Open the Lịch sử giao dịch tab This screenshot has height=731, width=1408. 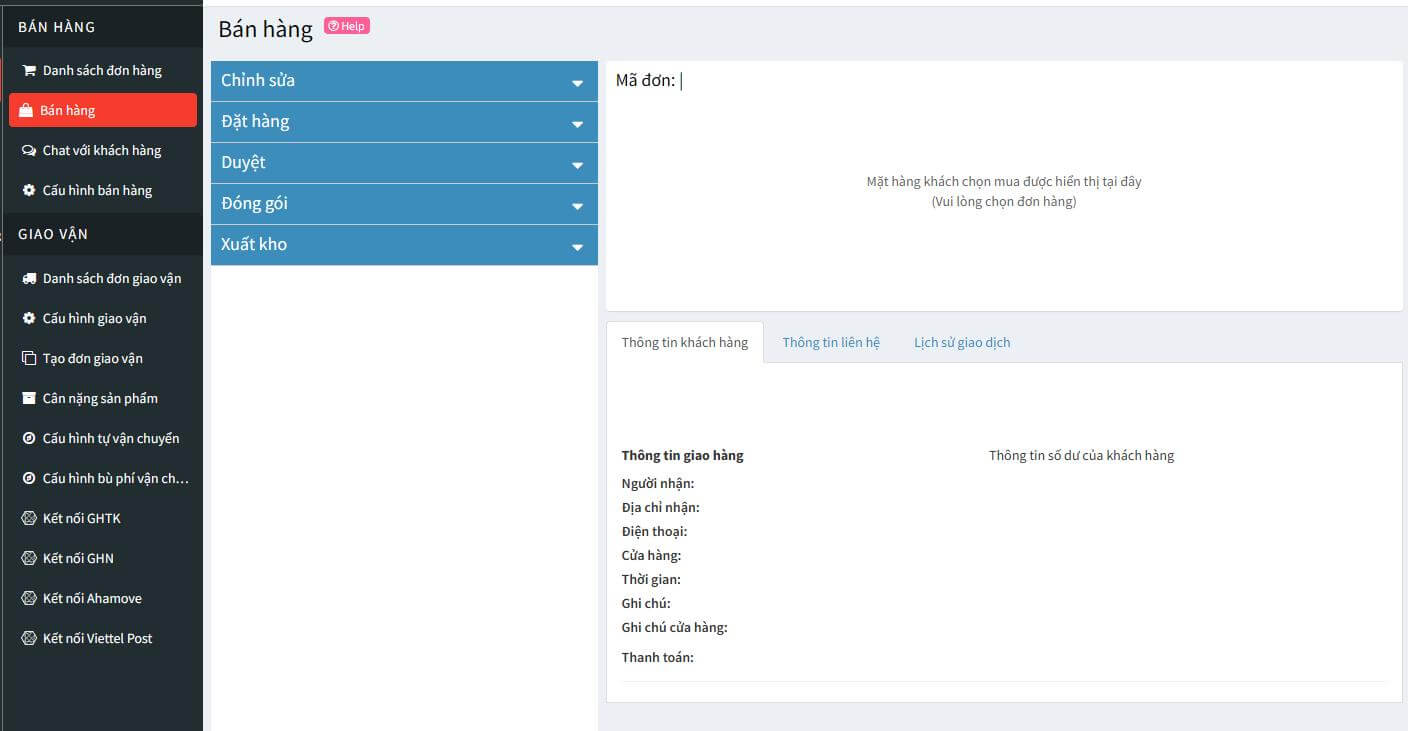pos(961,342)
